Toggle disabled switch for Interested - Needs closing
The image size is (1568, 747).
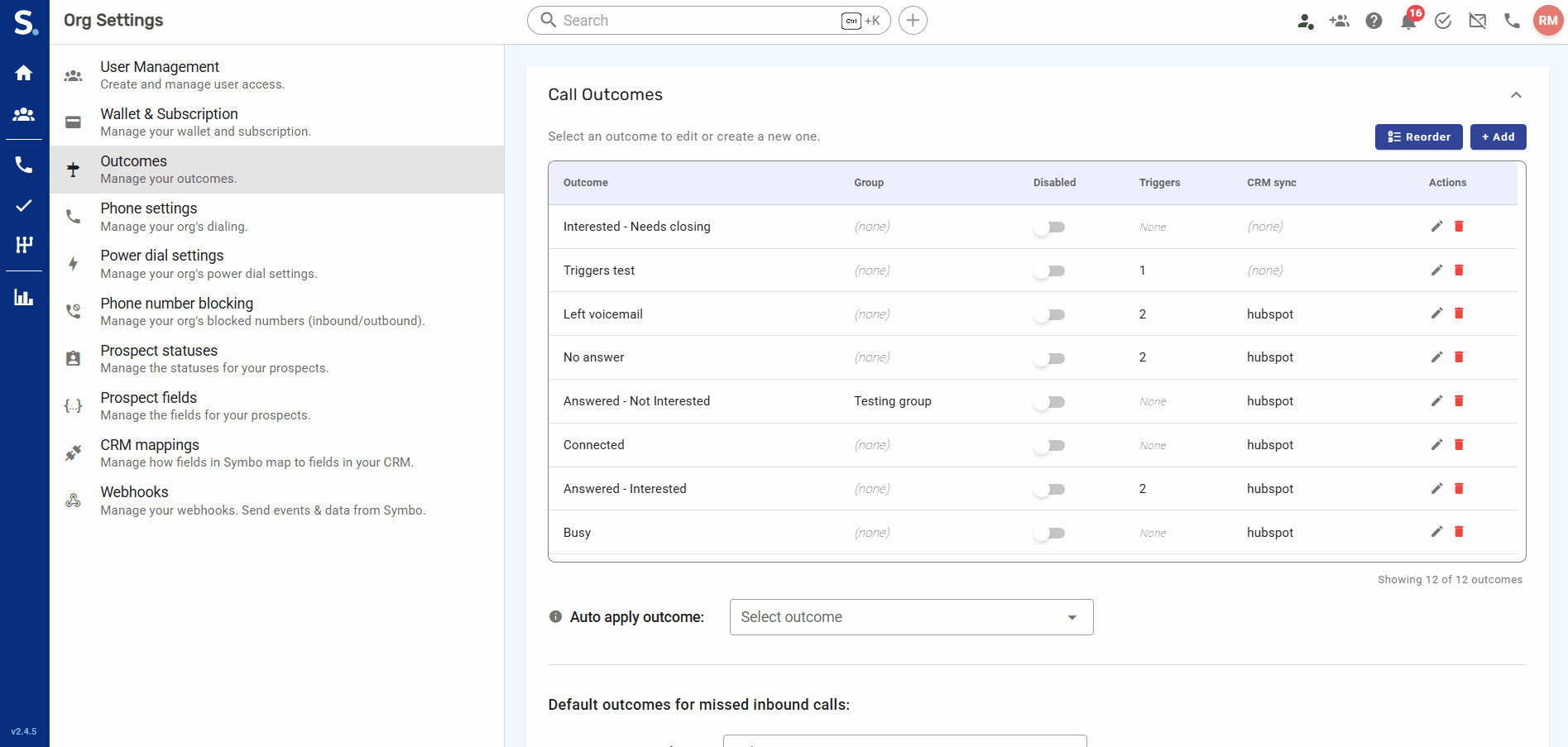1049,227
